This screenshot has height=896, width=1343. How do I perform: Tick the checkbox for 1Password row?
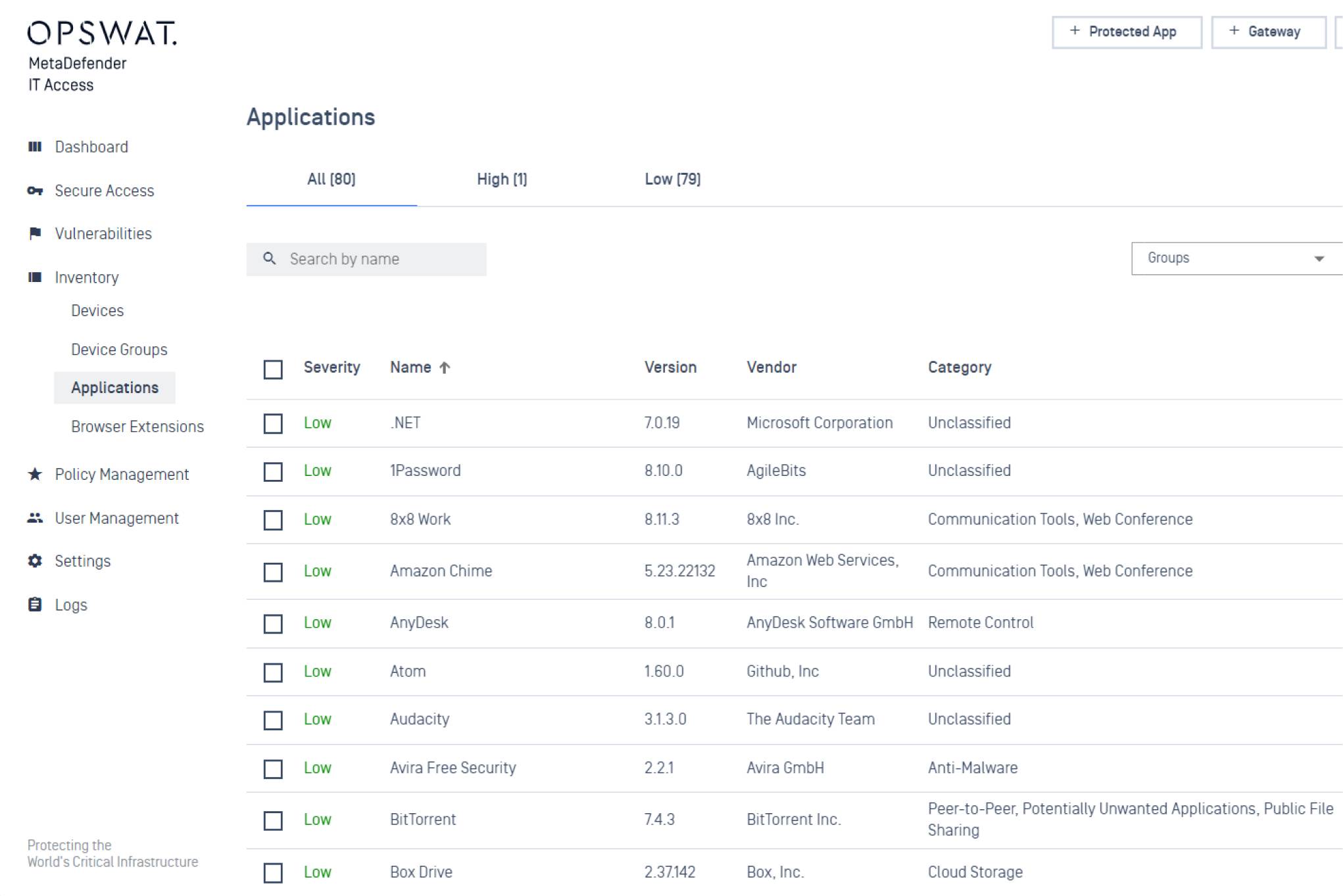pyautogui.click(x=273, y=472)
